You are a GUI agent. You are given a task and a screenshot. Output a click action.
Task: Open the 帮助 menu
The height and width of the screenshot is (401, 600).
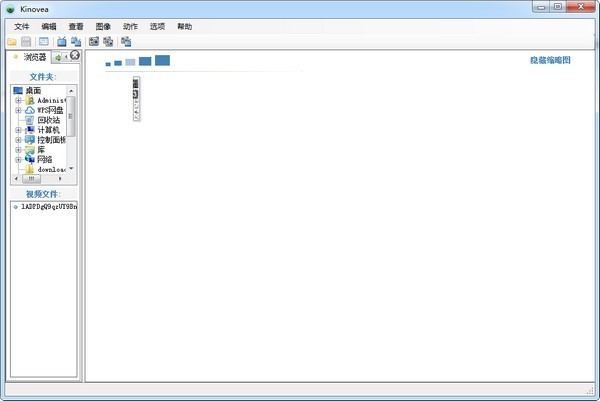[184, 26]
